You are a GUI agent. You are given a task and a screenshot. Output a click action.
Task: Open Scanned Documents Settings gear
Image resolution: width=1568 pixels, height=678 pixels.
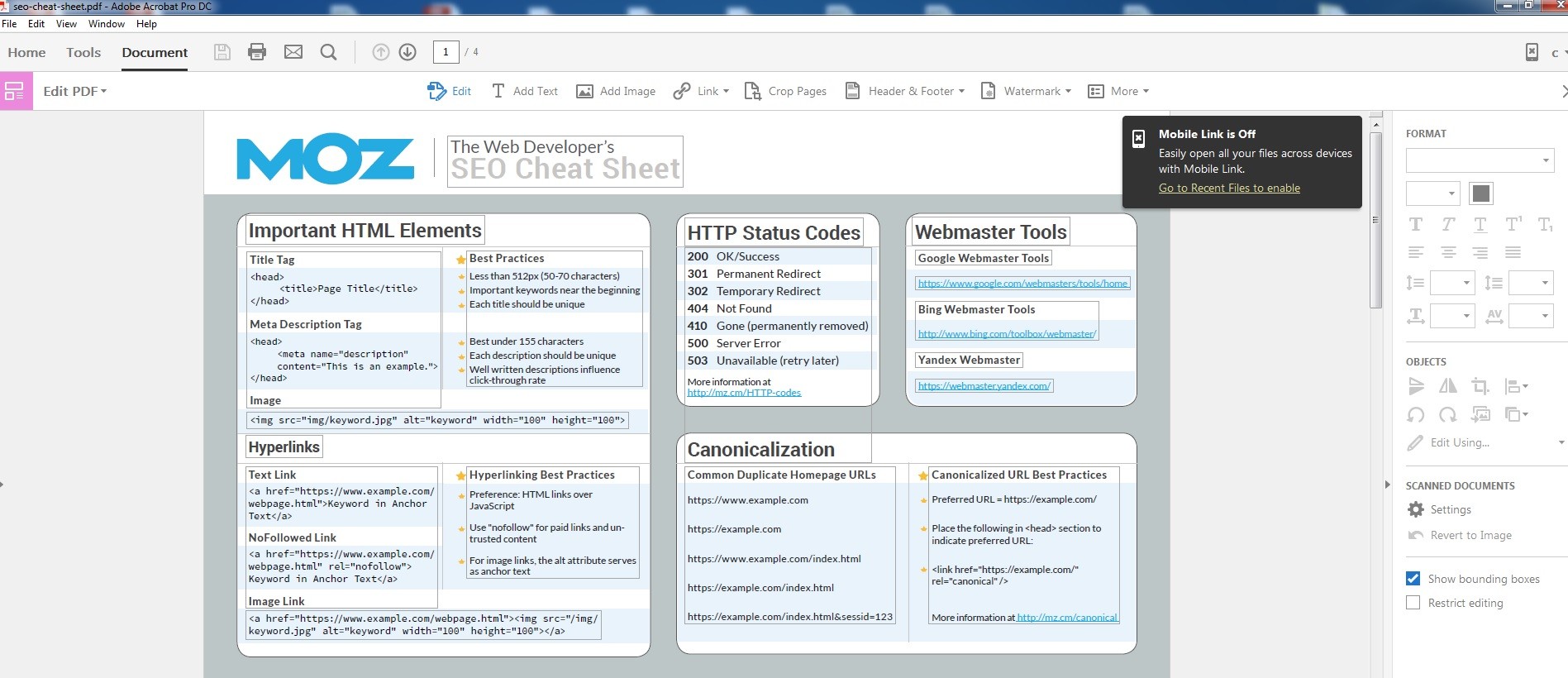tap(1416, 509)
